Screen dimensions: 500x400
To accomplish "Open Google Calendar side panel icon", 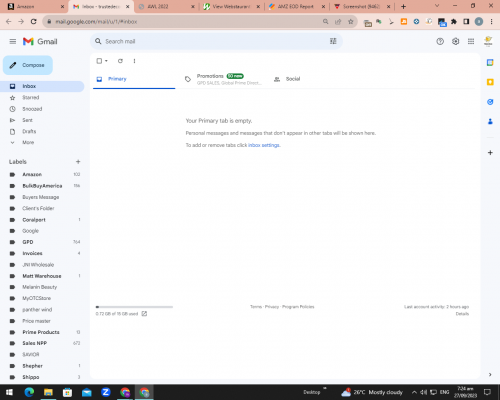I will (490, 62).
